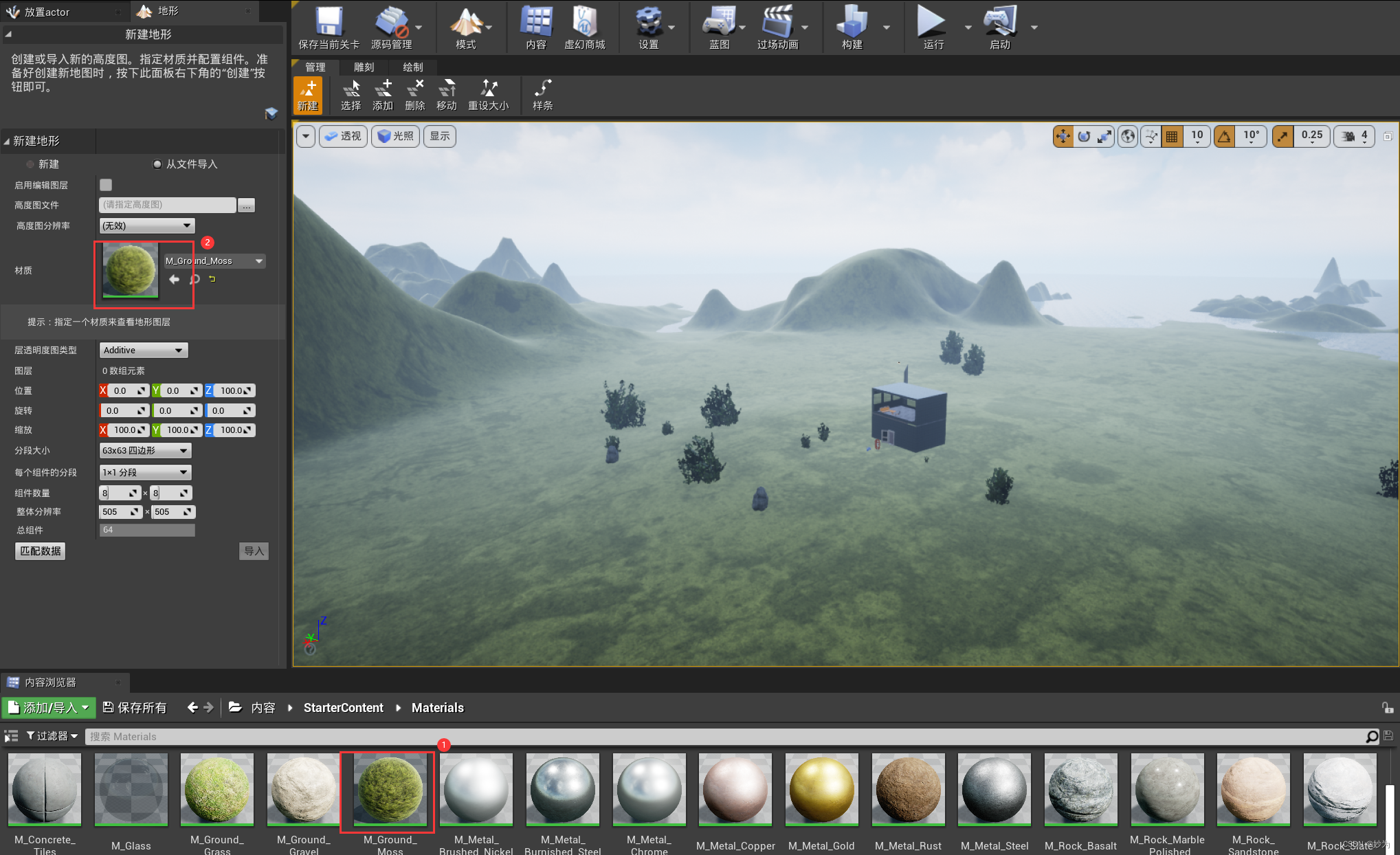The image size is (1400, 855).
Task: Open section size 63x63 dropdown
Action: pyautogui.click(x=145, y=451)
